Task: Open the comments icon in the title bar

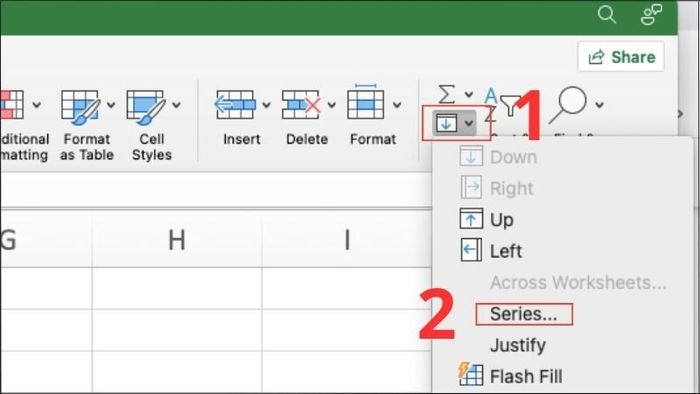Action: click(x=651, y=15)
